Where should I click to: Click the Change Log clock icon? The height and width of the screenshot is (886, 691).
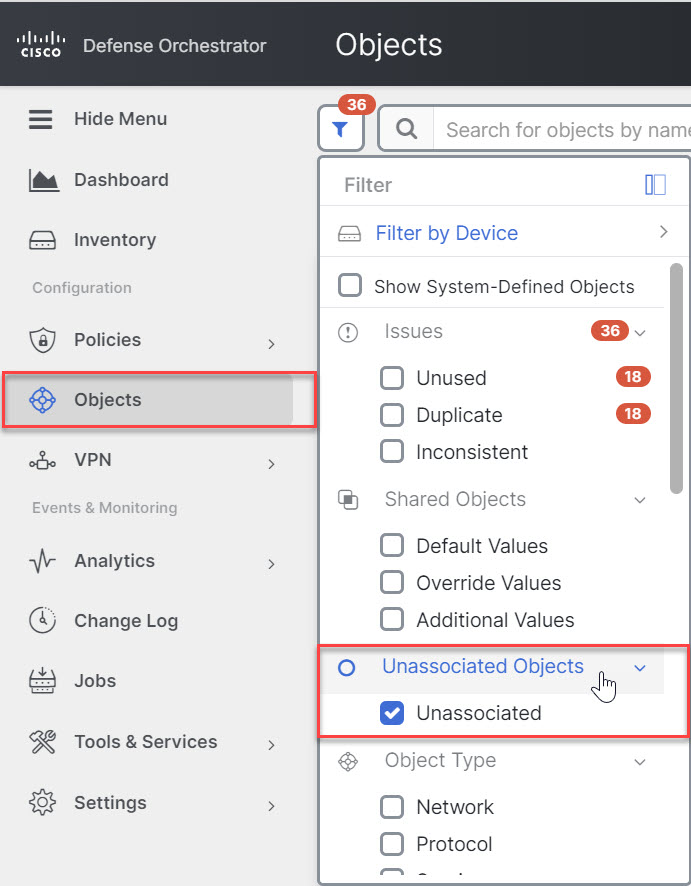pos(43,621)
